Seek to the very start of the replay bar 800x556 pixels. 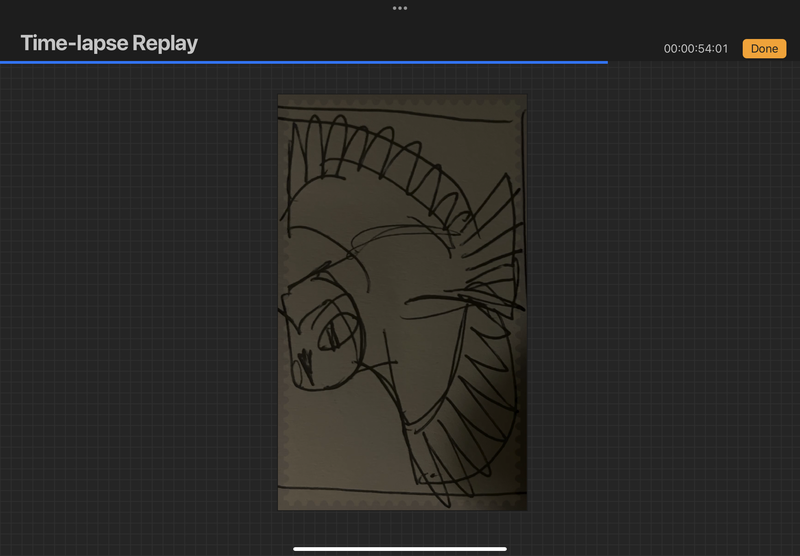tap(3, 62)
